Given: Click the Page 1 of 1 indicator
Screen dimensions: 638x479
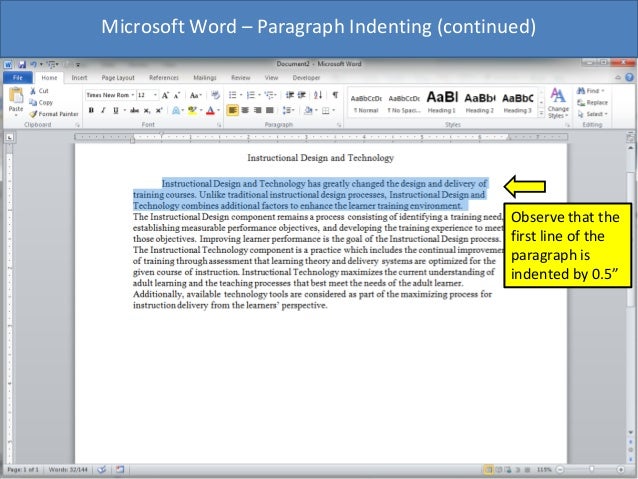Looking at the screenshot, I should (x=23, y=470).
